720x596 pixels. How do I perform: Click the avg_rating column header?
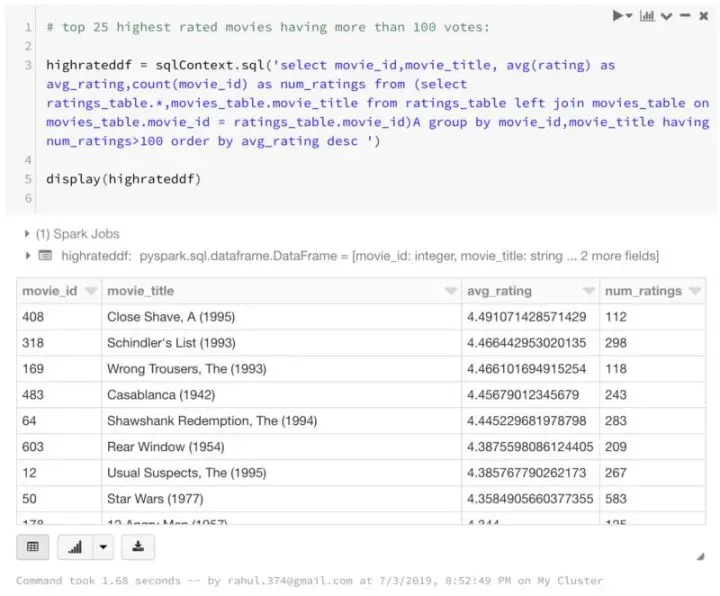click(500, 291)
